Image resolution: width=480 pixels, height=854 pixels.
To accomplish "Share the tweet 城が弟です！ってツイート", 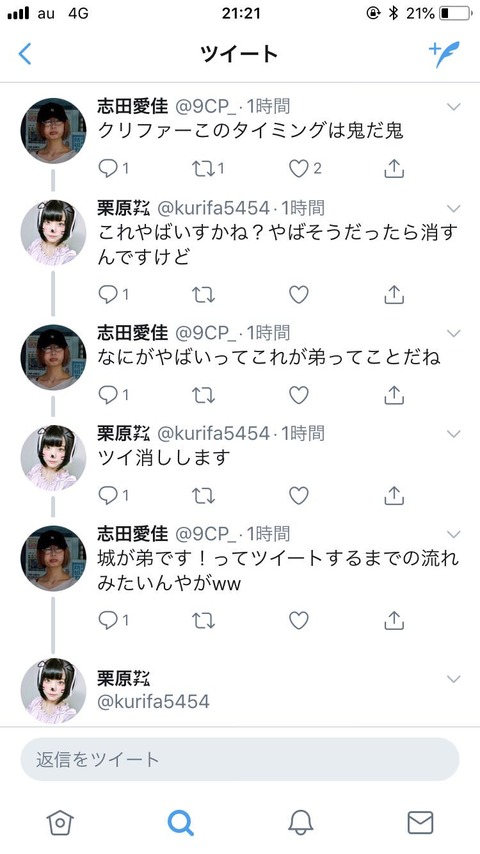I will pos(394,620).
